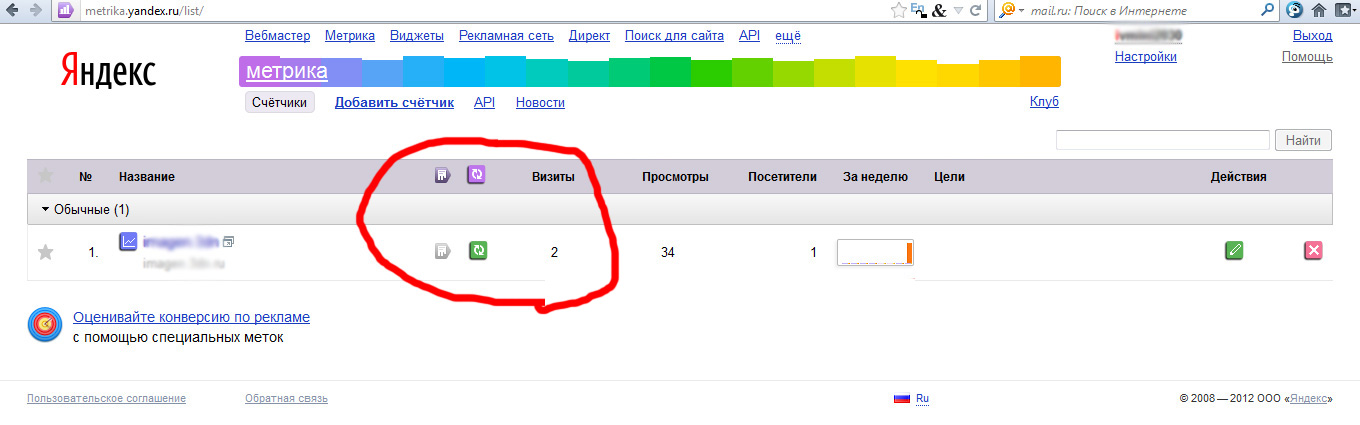Edit counter 1 with the green pencil icon
This screenshot has width=1360, height=425.
(x=1234, y=251)
